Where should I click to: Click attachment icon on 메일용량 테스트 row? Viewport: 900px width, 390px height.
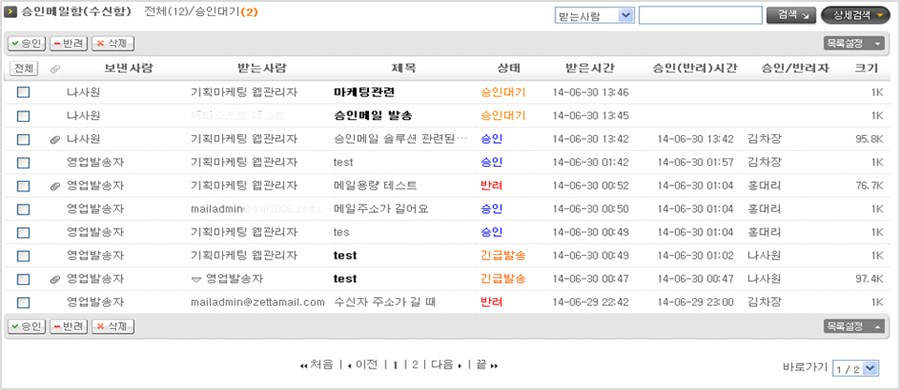pyautogui.click(x=55, y=186)
